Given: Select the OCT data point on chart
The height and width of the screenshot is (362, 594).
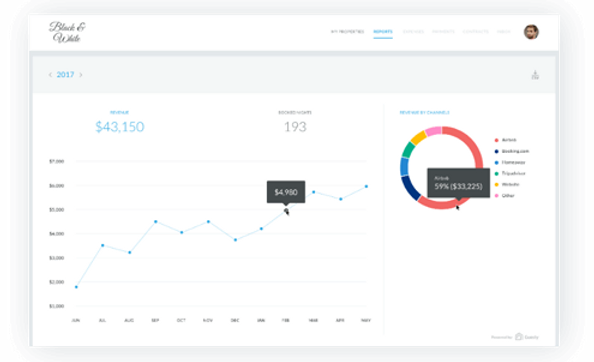Looking at the screenshot, I should pyautogui.click(x=182, y=232).
